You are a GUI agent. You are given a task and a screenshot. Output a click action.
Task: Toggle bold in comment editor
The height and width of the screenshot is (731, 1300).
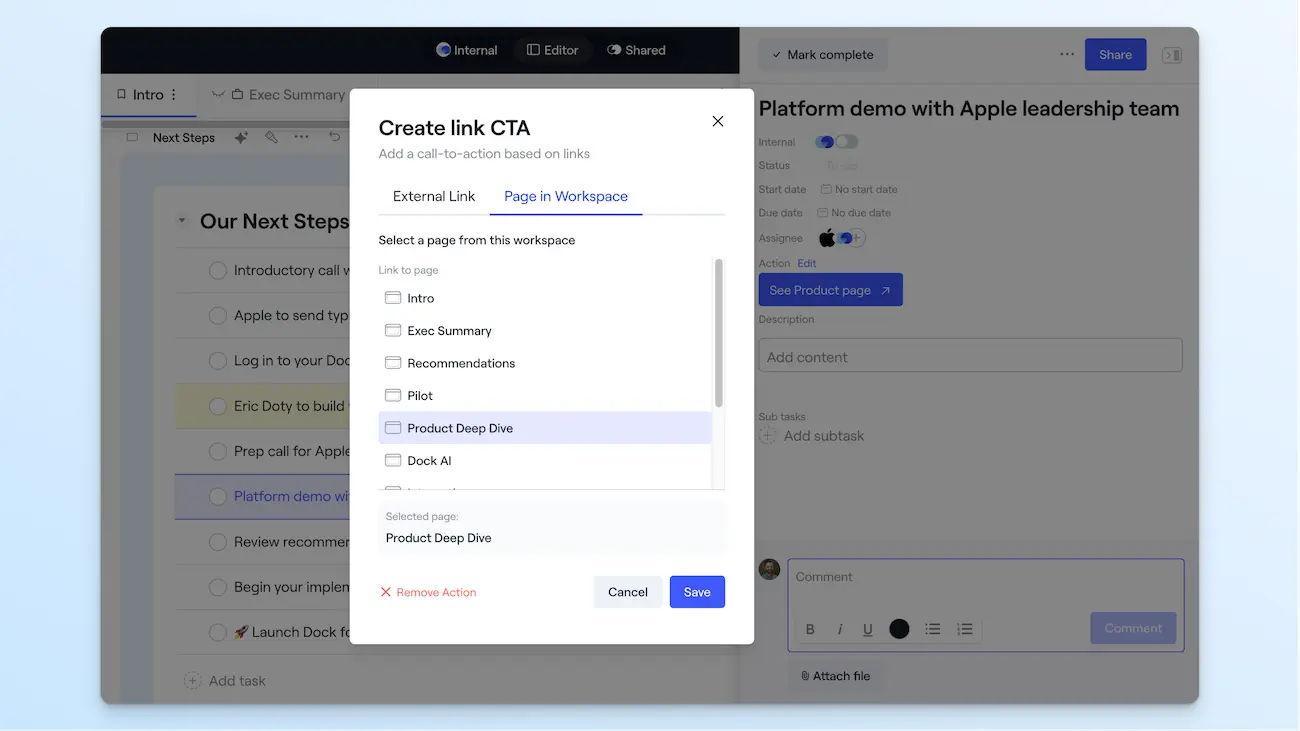(810, 629)
